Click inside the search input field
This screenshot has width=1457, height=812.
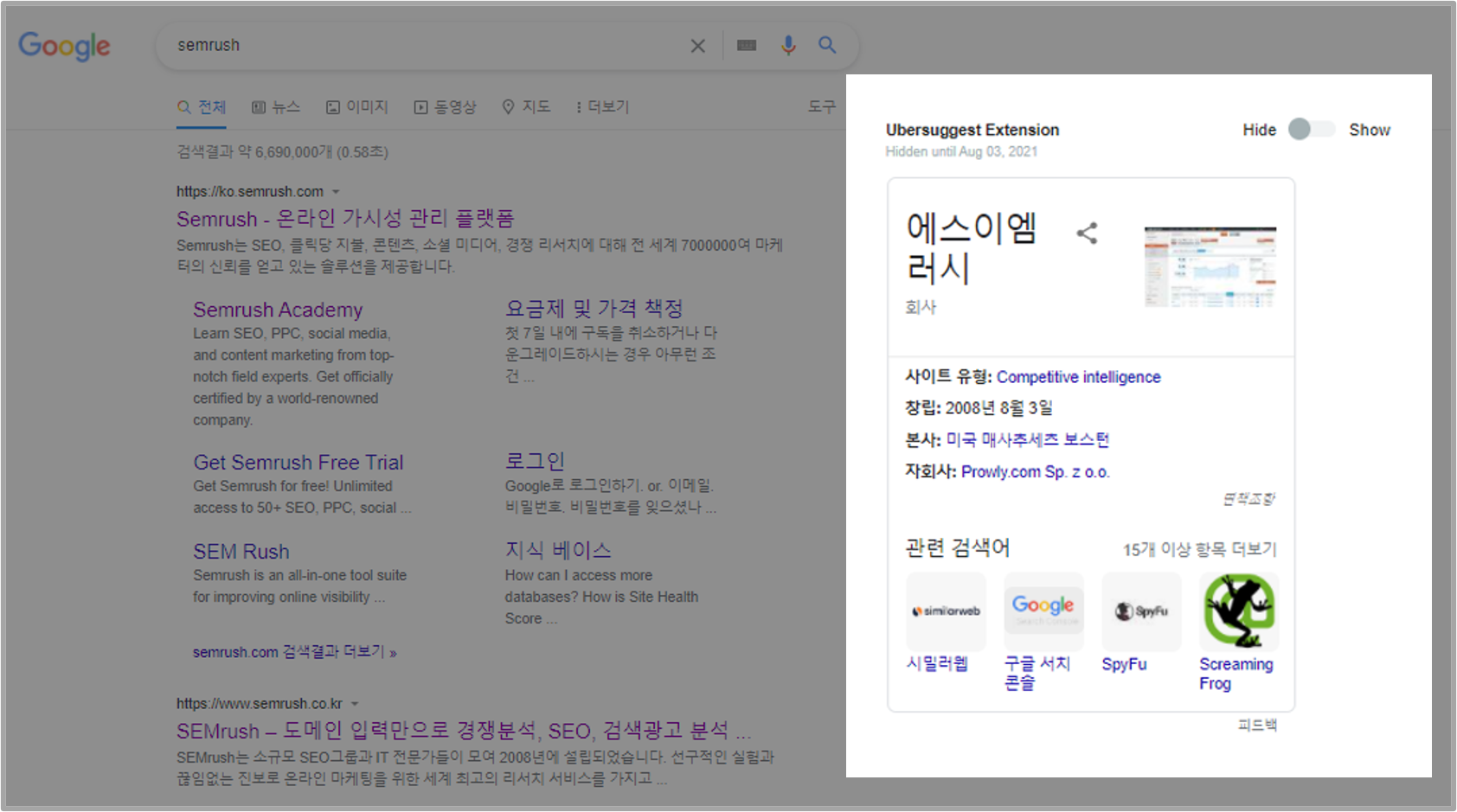(x=389, y=45)
